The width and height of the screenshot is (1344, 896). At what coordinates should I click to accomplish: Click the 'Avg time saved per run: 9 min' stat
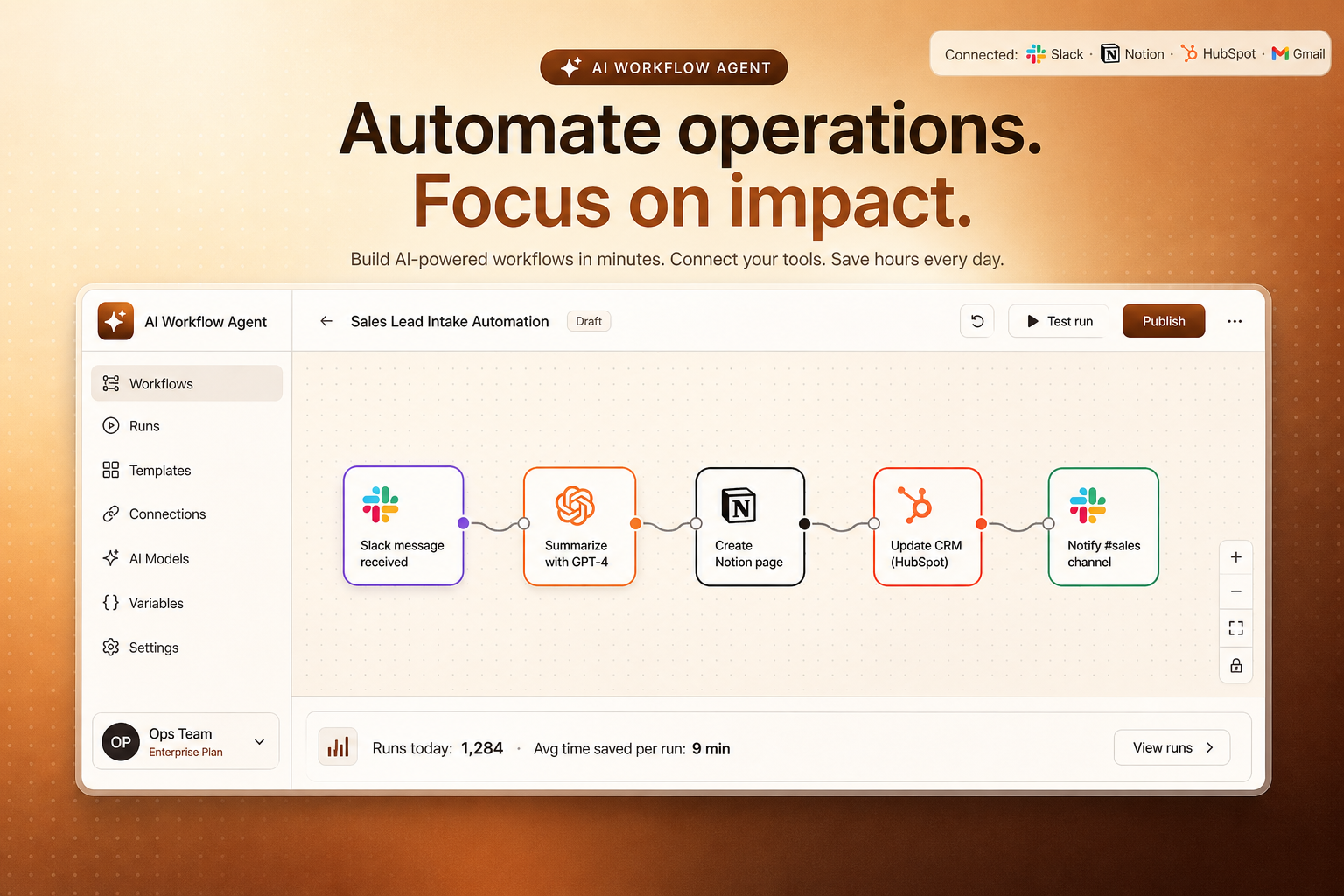click(632, 748)
